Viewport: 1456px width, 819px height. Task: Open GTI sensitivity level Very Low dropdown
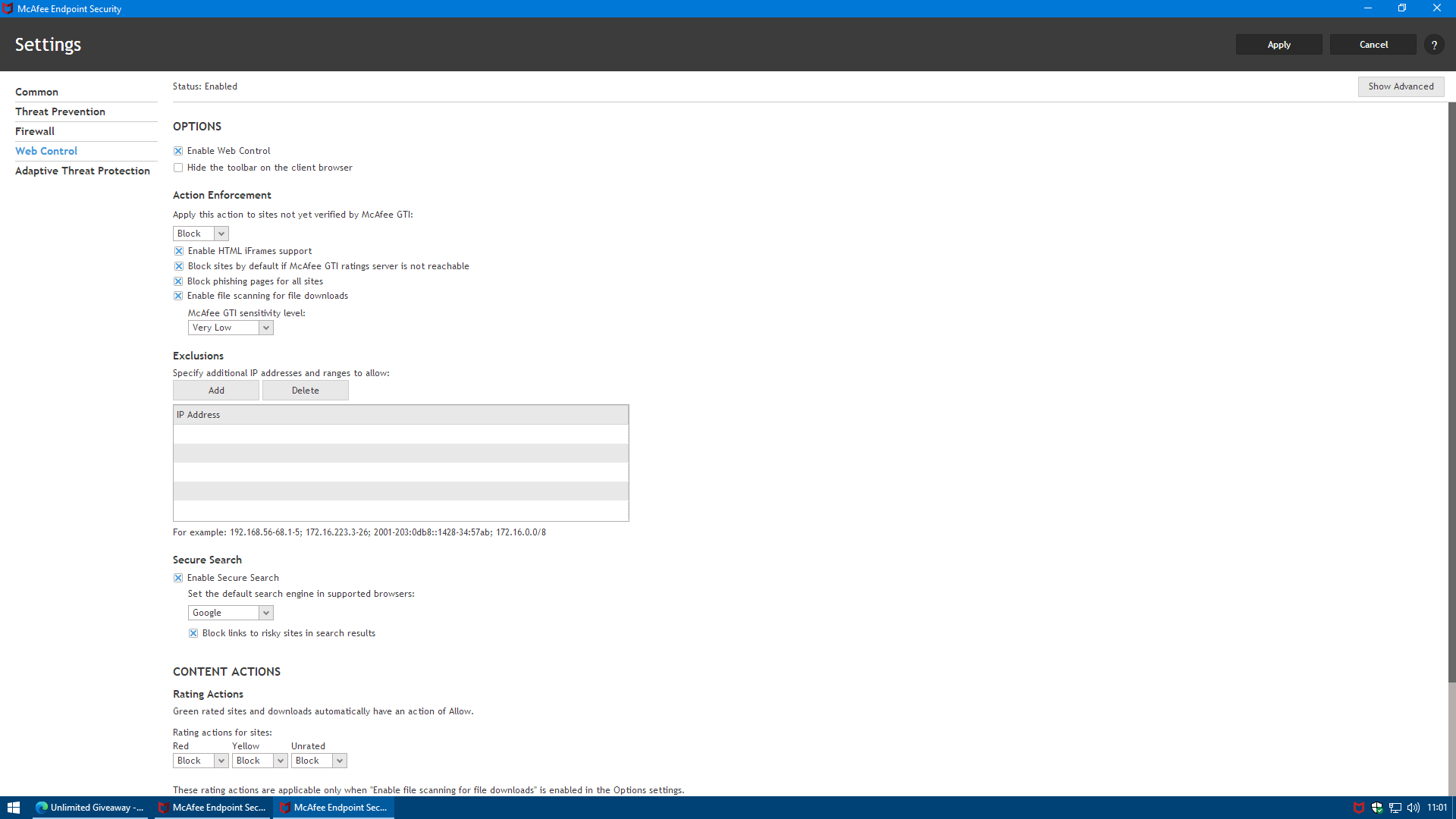[x=265, y=328]
